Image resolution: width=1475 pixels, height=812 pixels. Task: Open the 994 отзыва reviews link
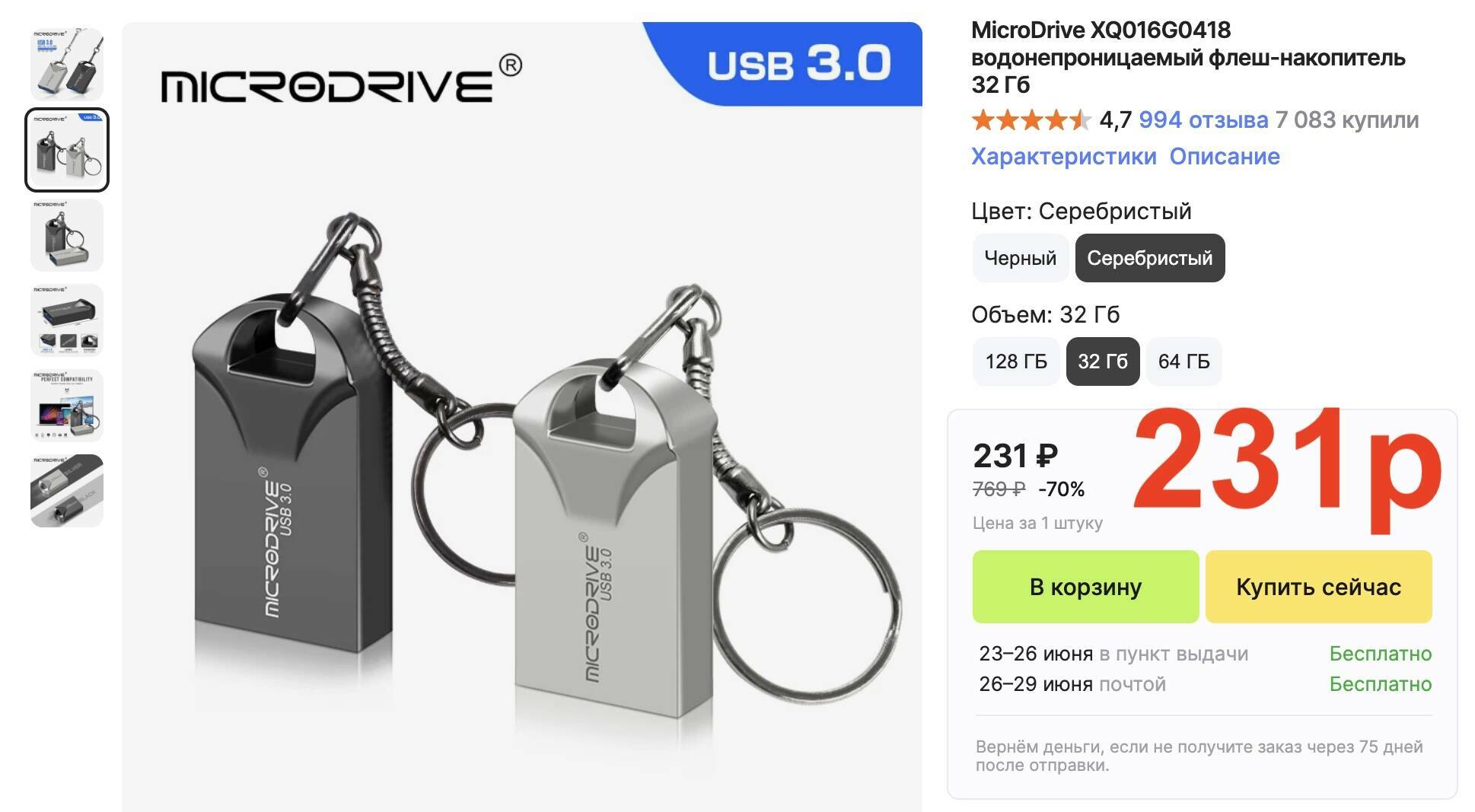pyautogui.click(x=1203, y=119)
